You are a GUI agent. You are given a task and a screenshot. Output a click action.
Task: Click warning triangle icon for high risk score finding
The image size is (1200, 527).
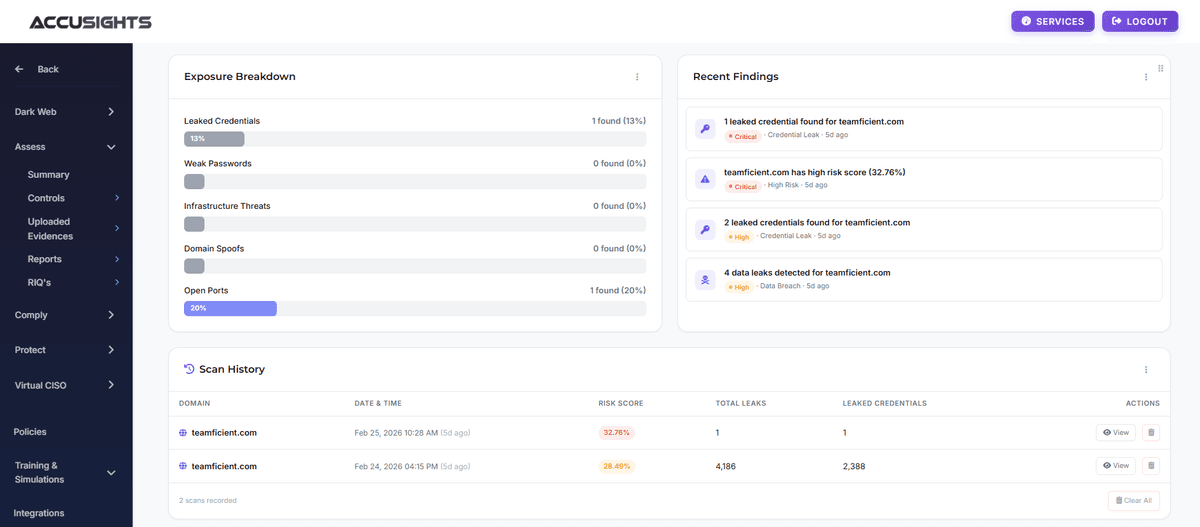(x=705, y=179)
